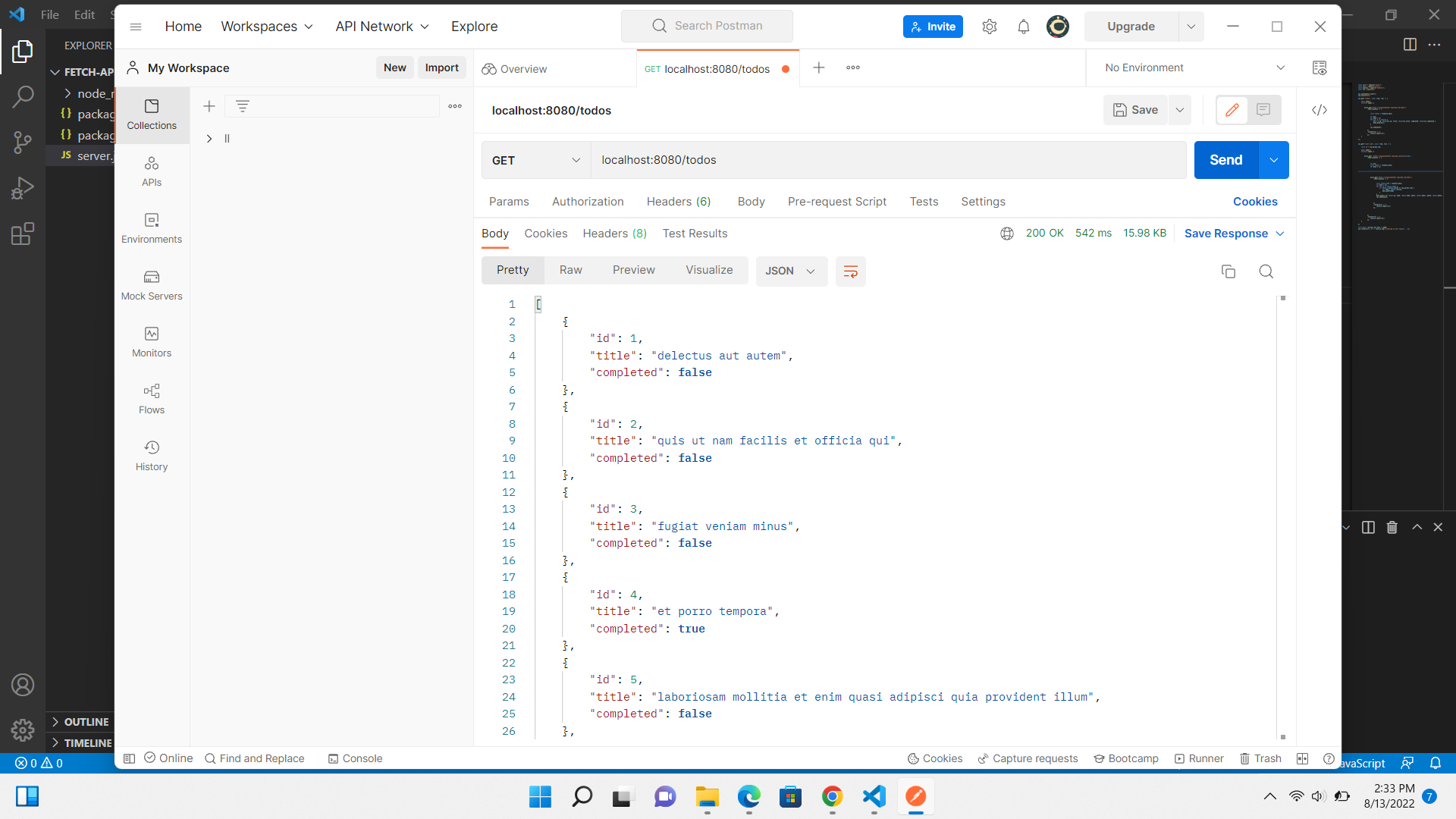Open the Authorization request tab

point(588,202)
